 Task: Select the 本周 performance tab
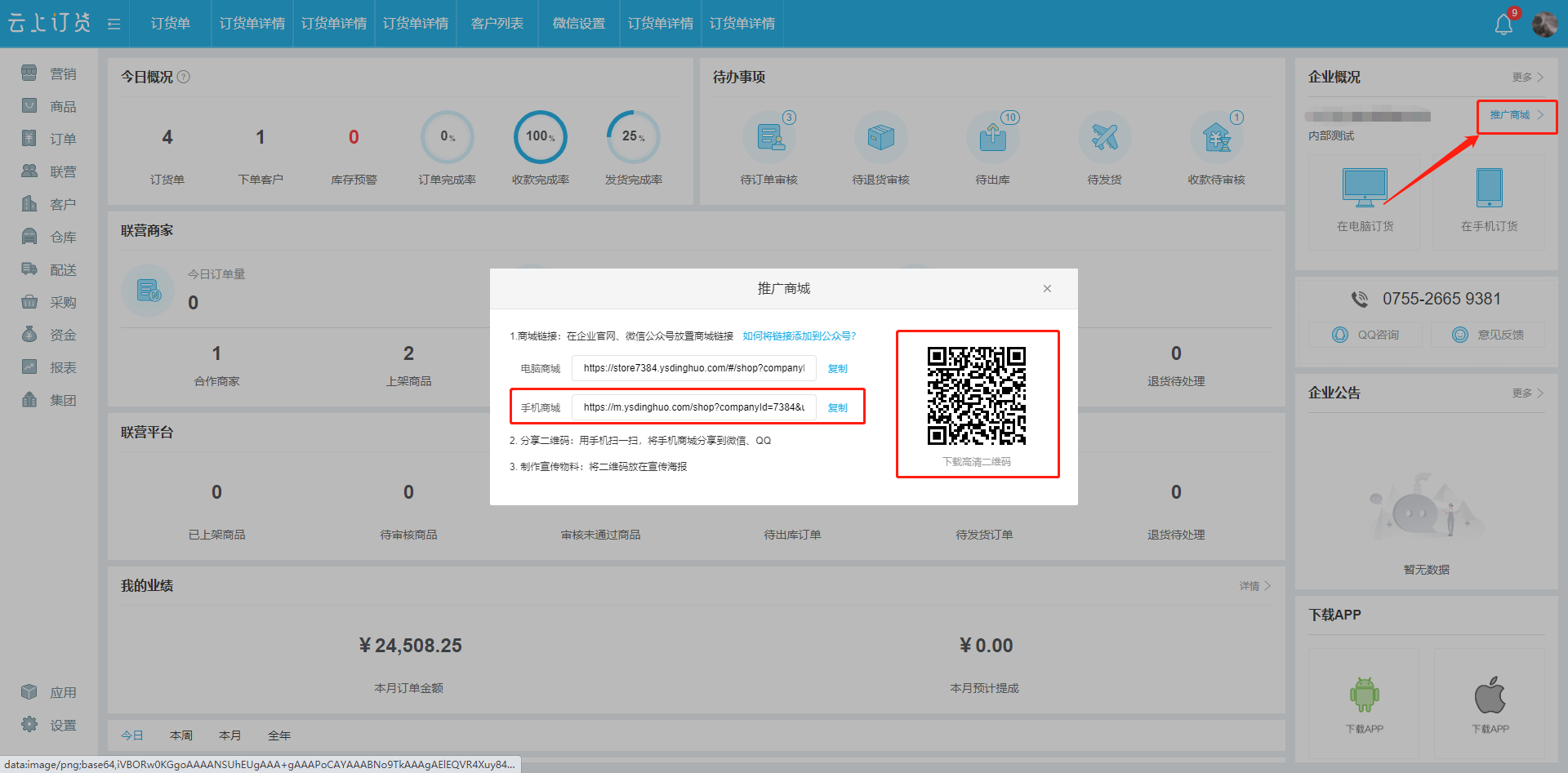pos(181,735)
